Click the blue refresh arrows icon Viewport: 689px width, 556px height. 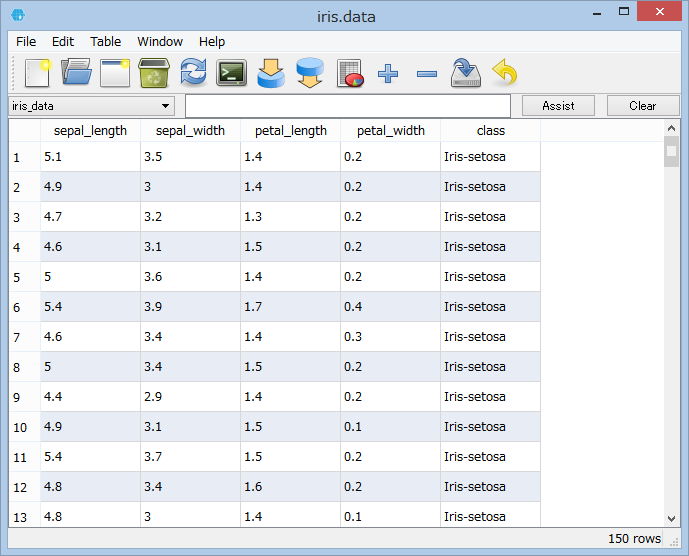tap(193, 72)
